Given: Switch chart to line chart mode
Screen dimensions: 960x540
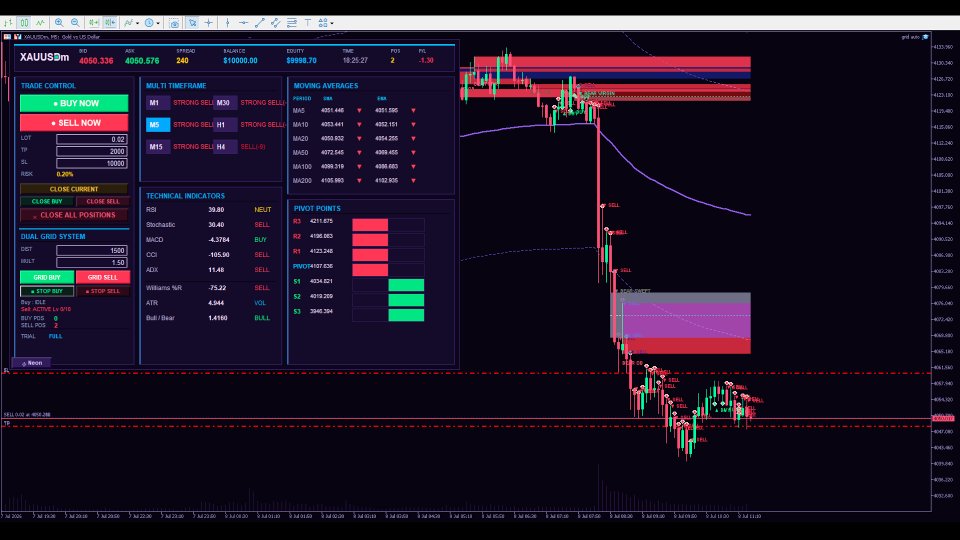Looking at the screenshot, I should click(40, 23).
